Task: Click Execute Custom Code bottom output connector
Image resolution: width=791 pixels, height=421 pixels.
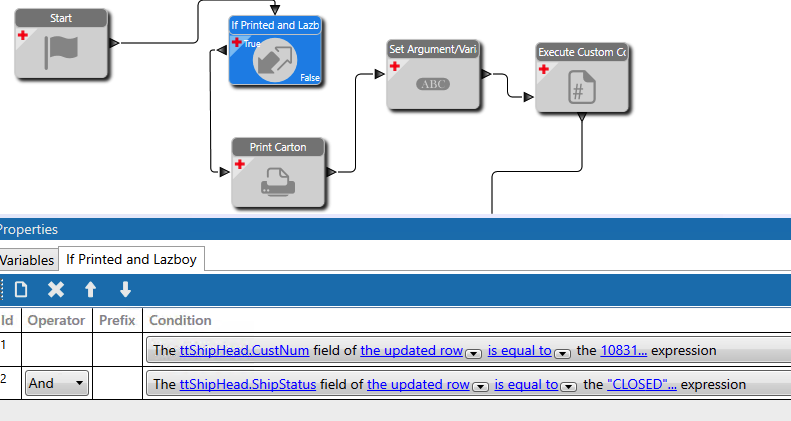Action: [582, 117]
